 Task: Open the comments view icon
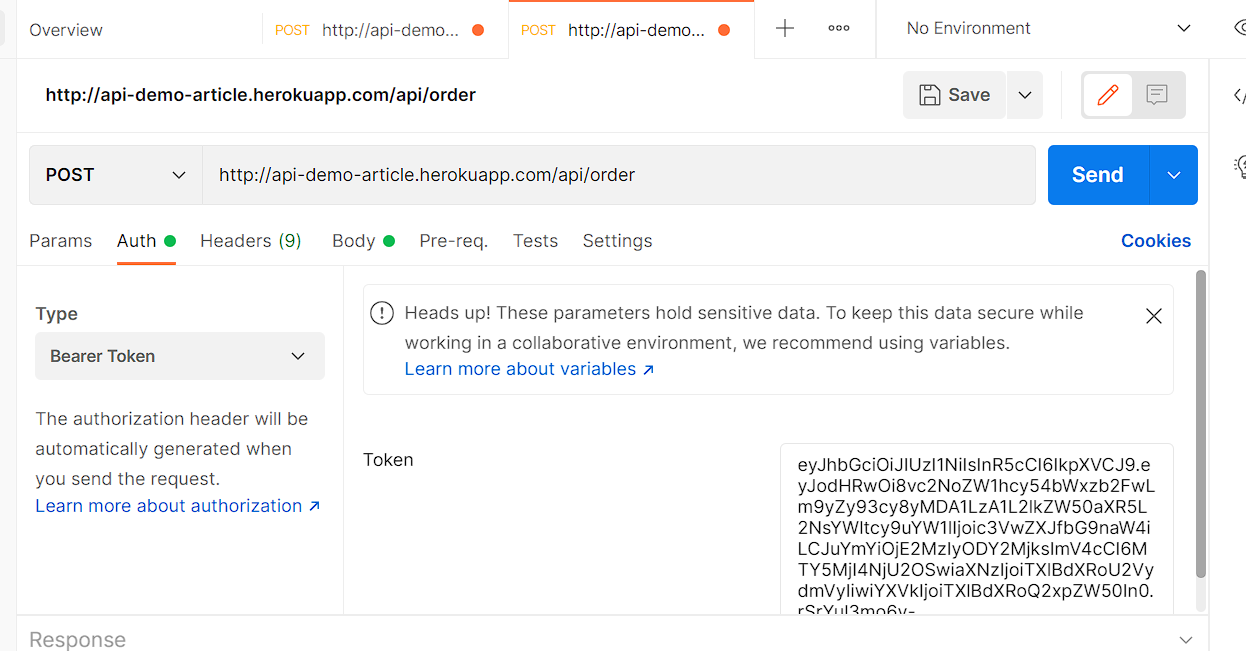(1157, 95)
